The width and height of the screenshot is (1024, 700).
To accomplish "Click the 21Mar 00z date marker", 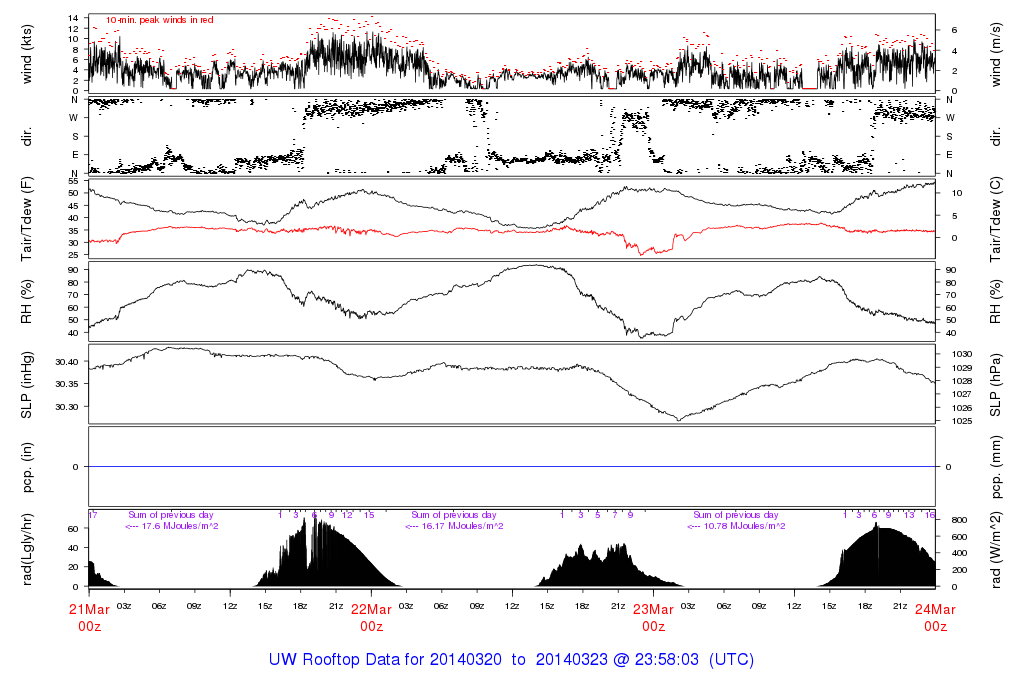I will (89, 617).
